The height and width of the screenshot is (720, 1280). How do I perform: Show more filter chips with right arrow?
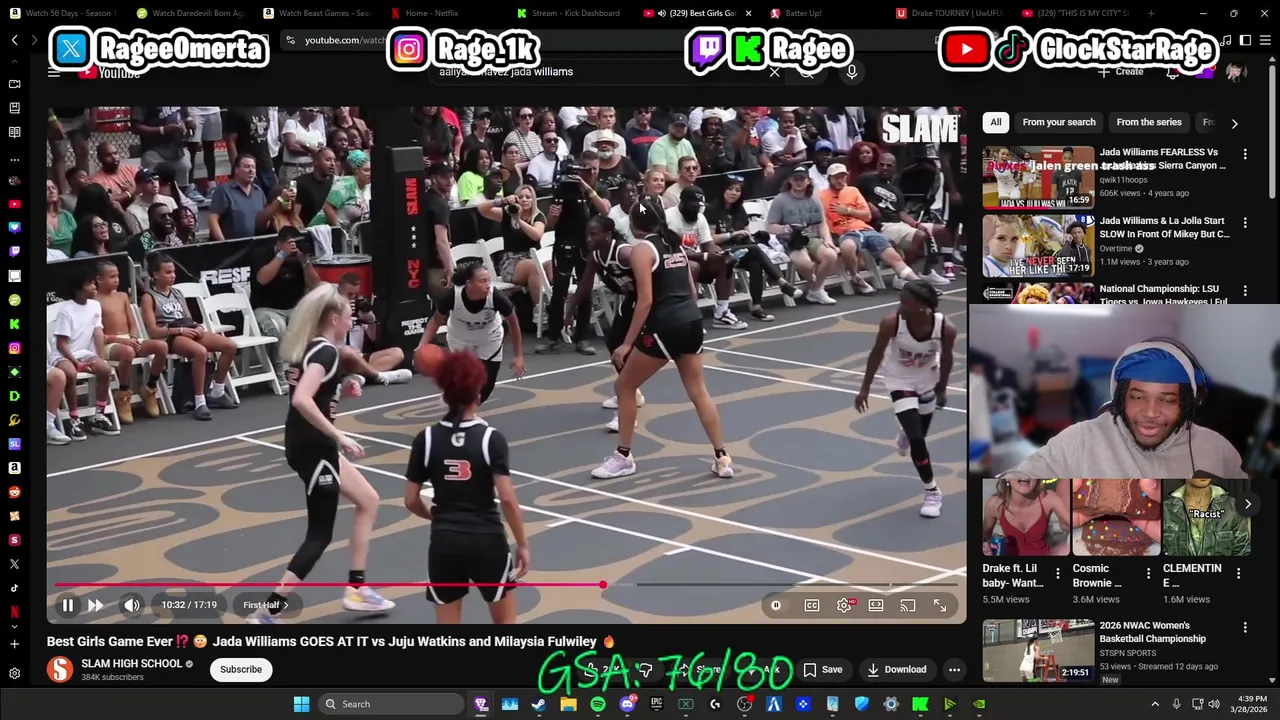[1234, 123]
